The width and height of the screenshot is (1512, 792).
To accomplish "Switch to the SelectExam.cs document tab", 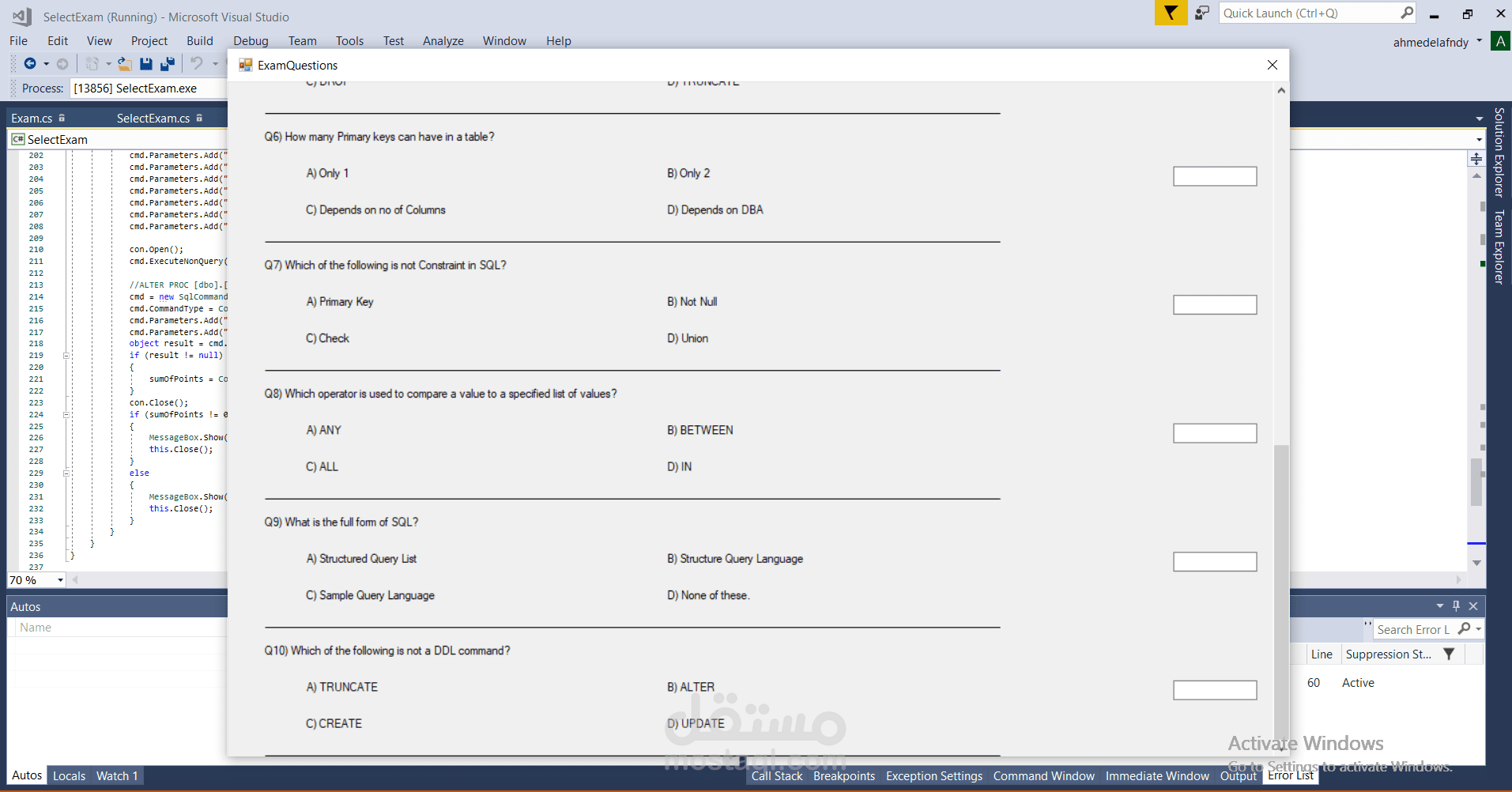I will [153, 118].
